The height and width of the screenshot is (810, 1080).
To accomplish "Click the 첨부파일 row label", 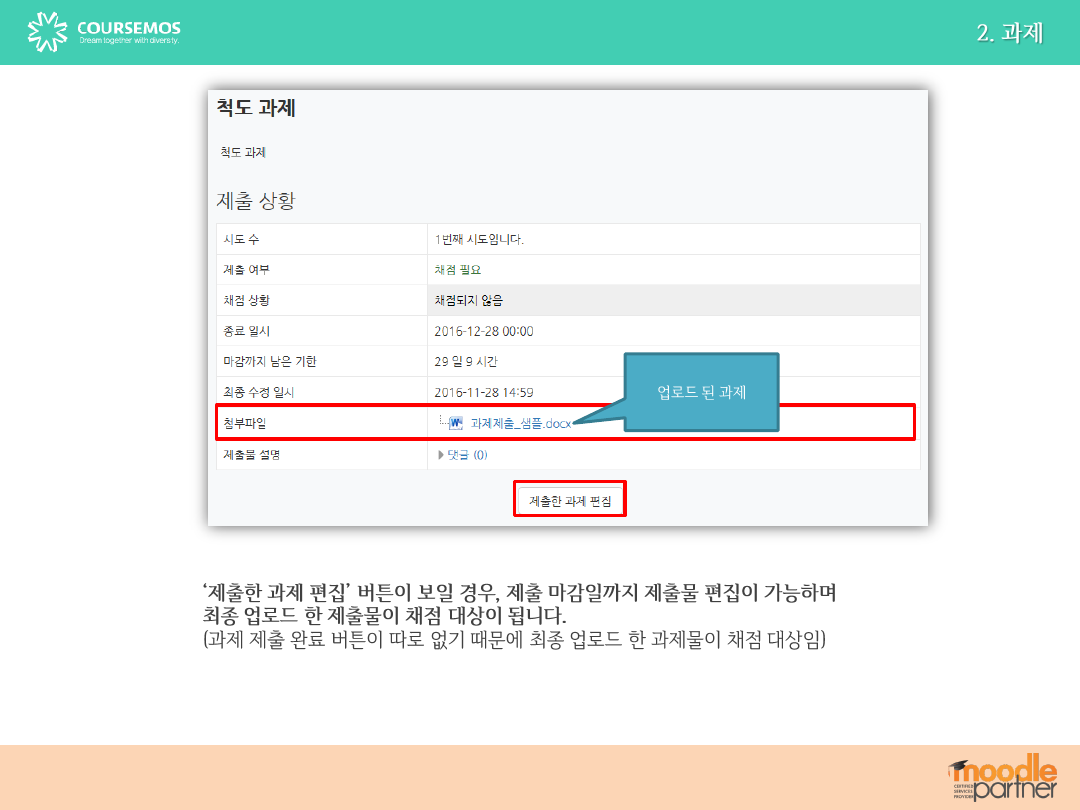I will (x=245, y=423).
